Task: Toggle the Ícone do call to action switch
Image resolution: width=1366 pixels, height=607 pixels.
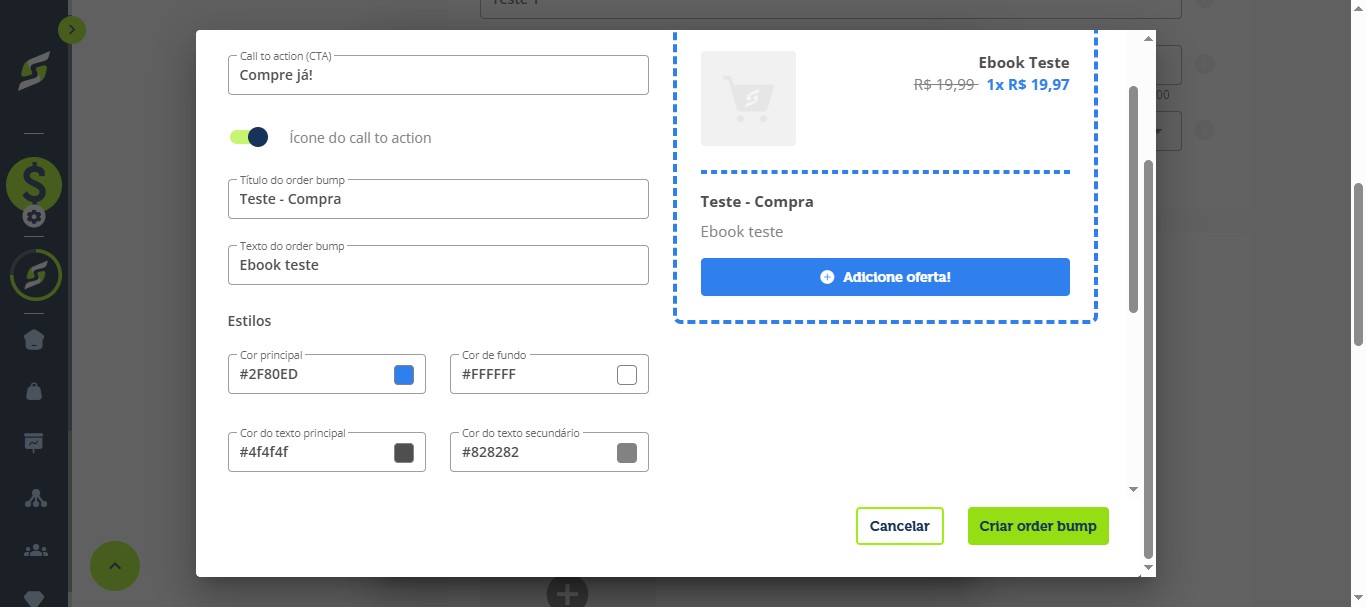Action: pos(249,137)
